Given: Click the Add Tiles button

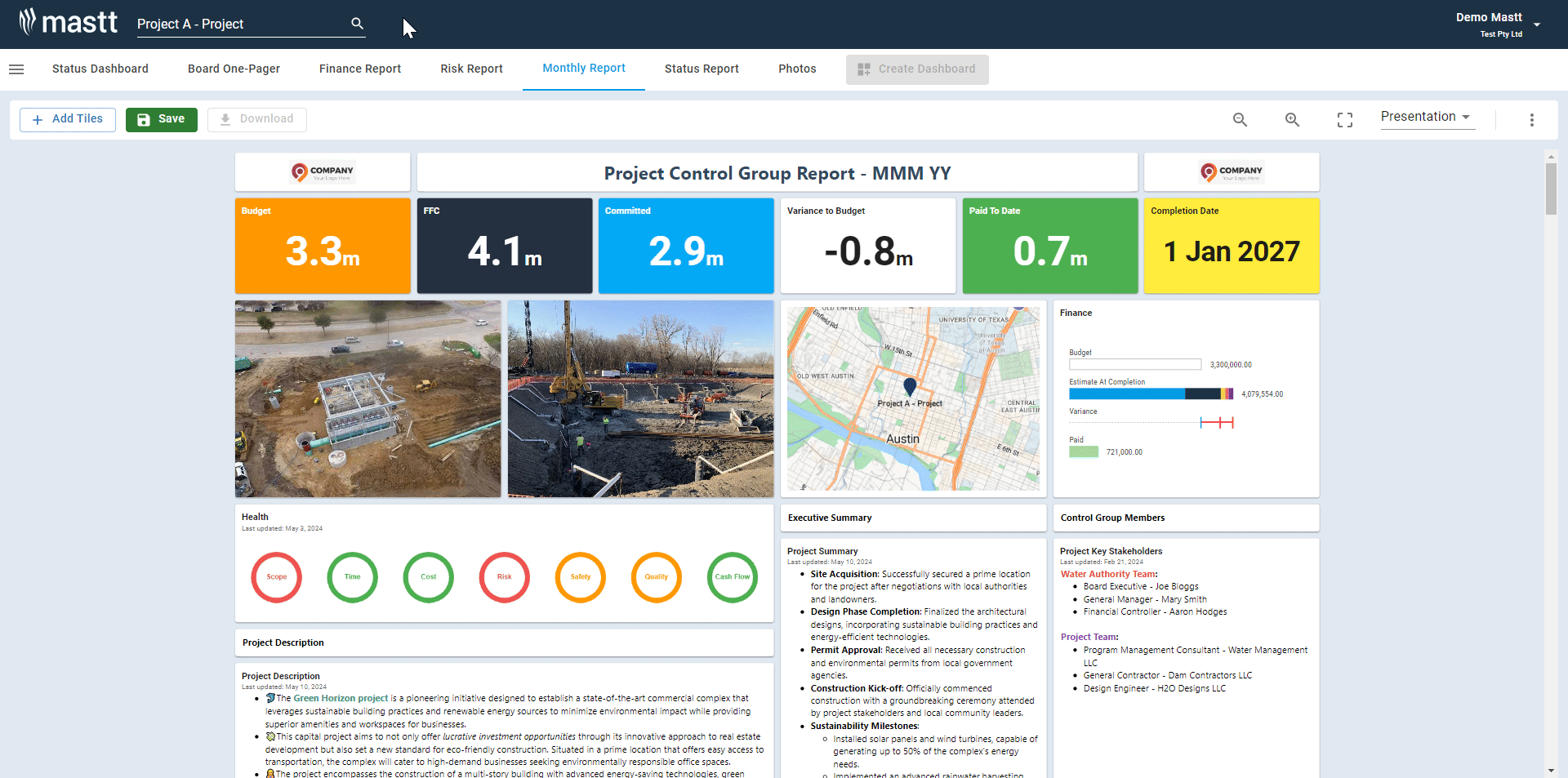Looking at the screenshot, I should [68, 119].
